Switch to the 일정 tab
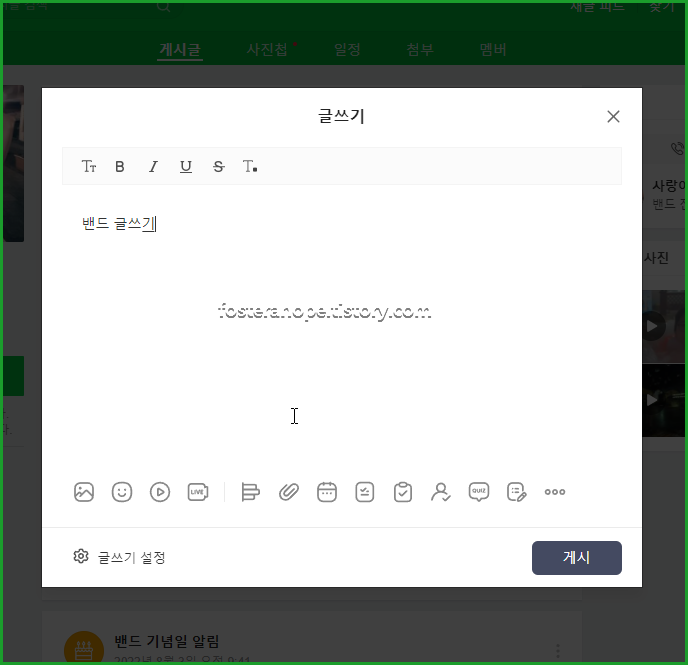This screenshot has width=688, height=665. point(347,50)
